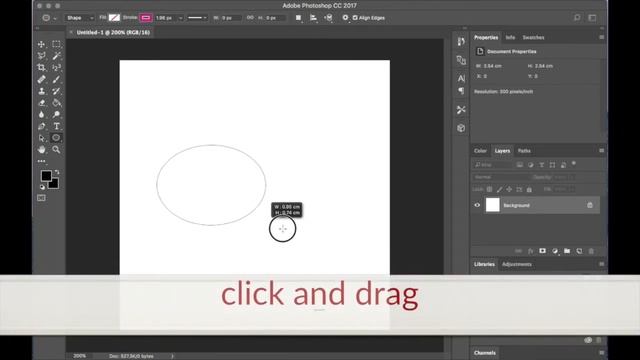Select the Move tool
Viewport: 640px width, 360px height.
pyautogui.click(x=41, y=44)
